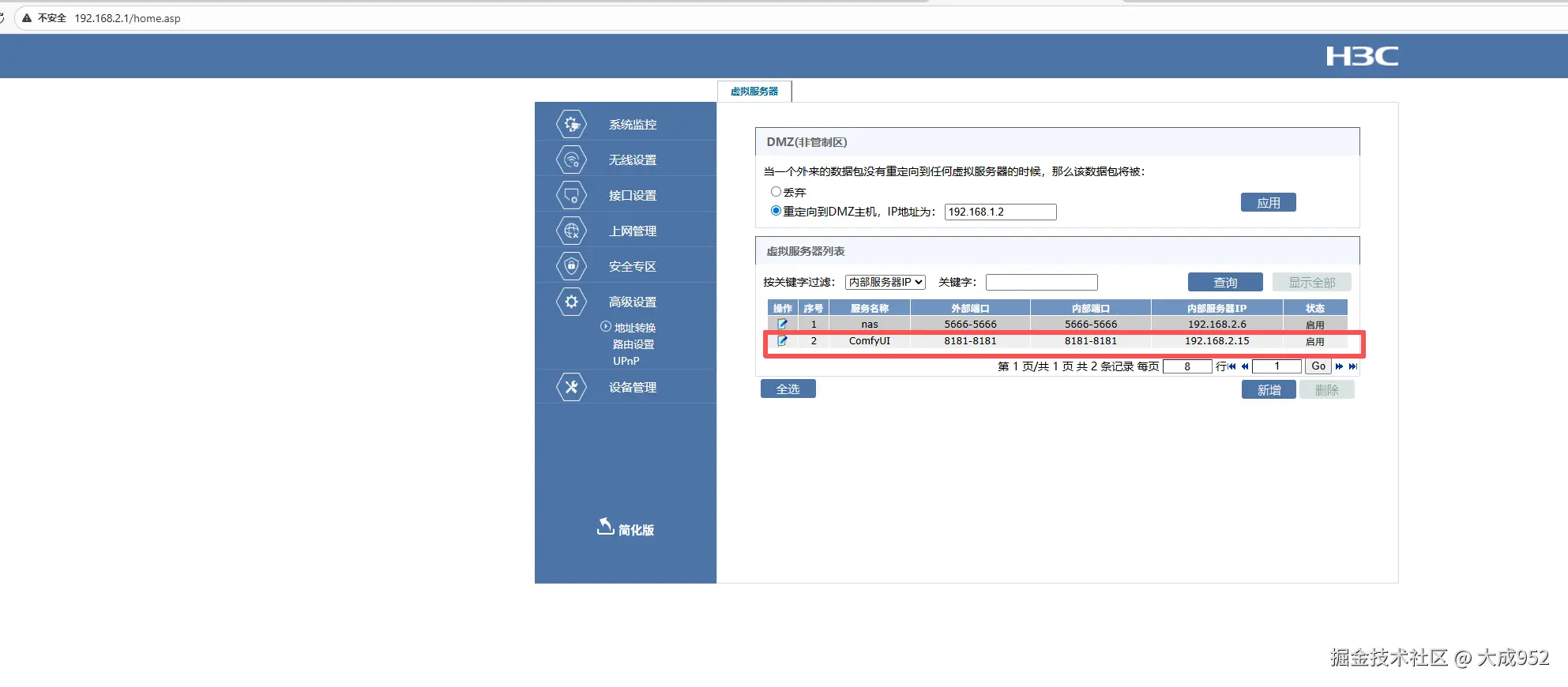Screen dimensions: 1568x687
Task: Select UPnP submenu item
Action: 626,361
